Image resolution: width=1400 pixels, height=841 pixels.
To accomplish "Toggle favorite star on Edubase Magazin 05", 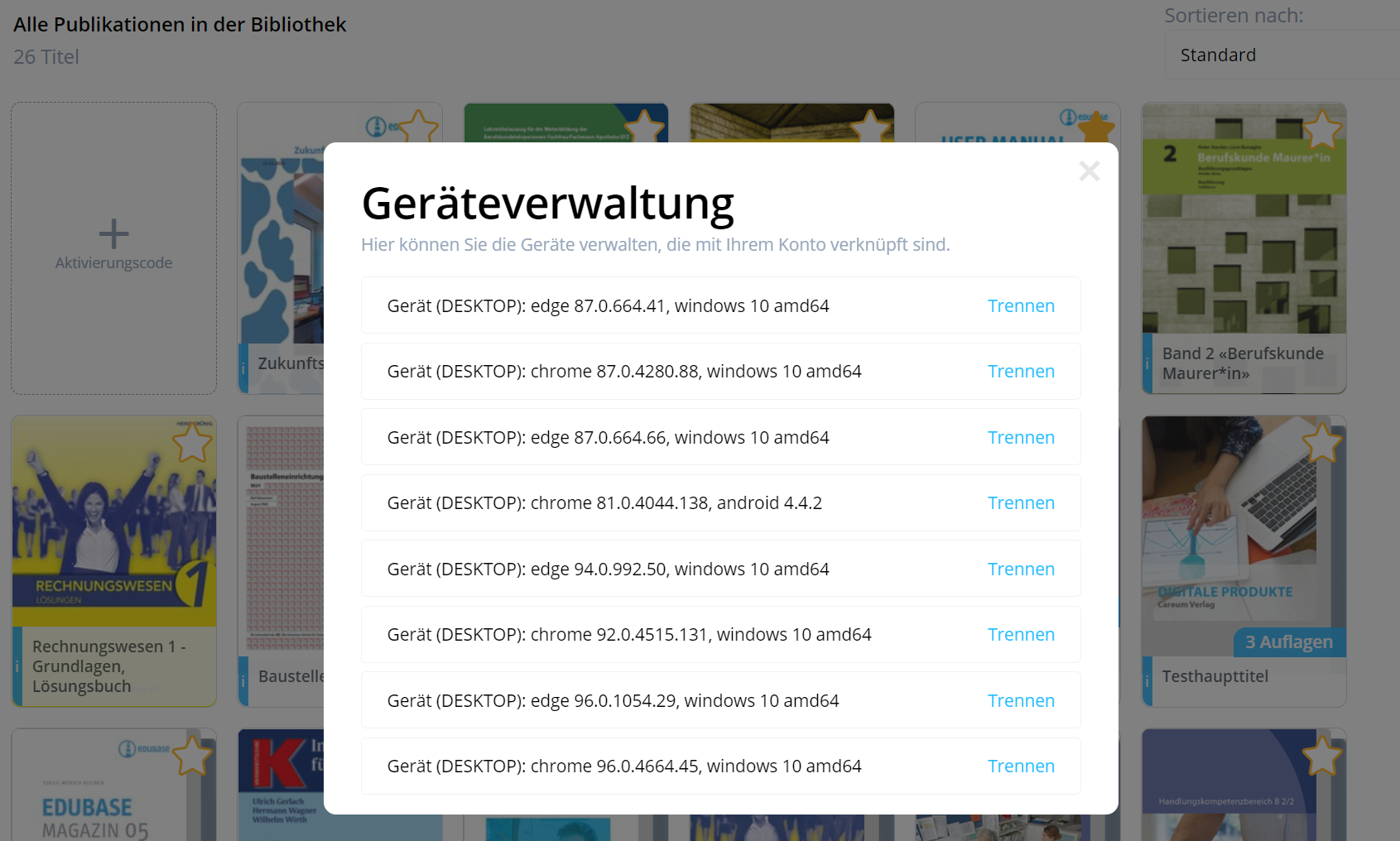I will [x=192, y=755].
